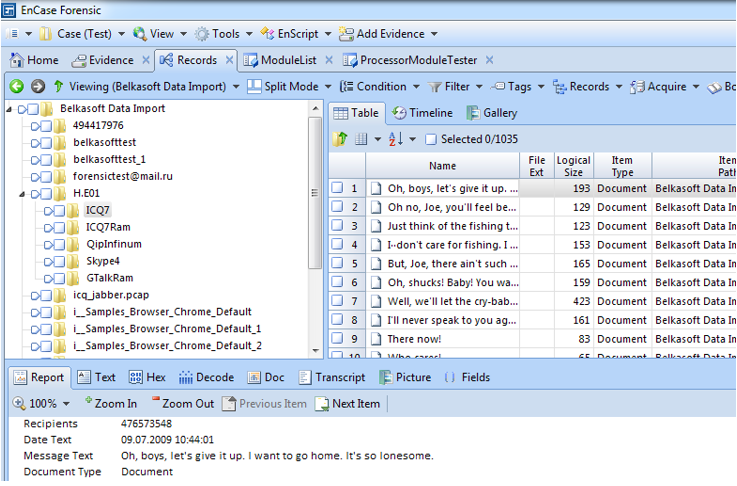
Task: Select row 'Oh no, Joe, you'll feel be...'
Action: [x=451, y=207]
